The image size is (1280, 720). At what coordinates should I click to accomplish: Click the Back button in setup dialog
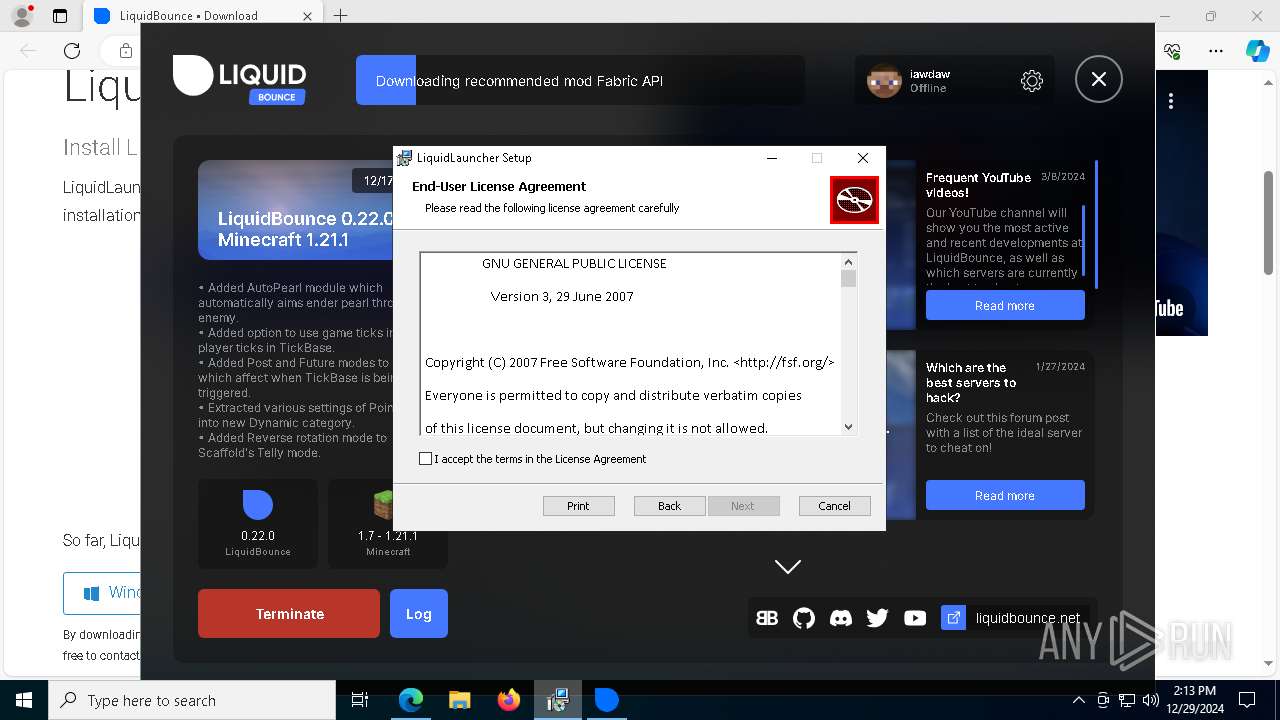(x=669, y=506)
